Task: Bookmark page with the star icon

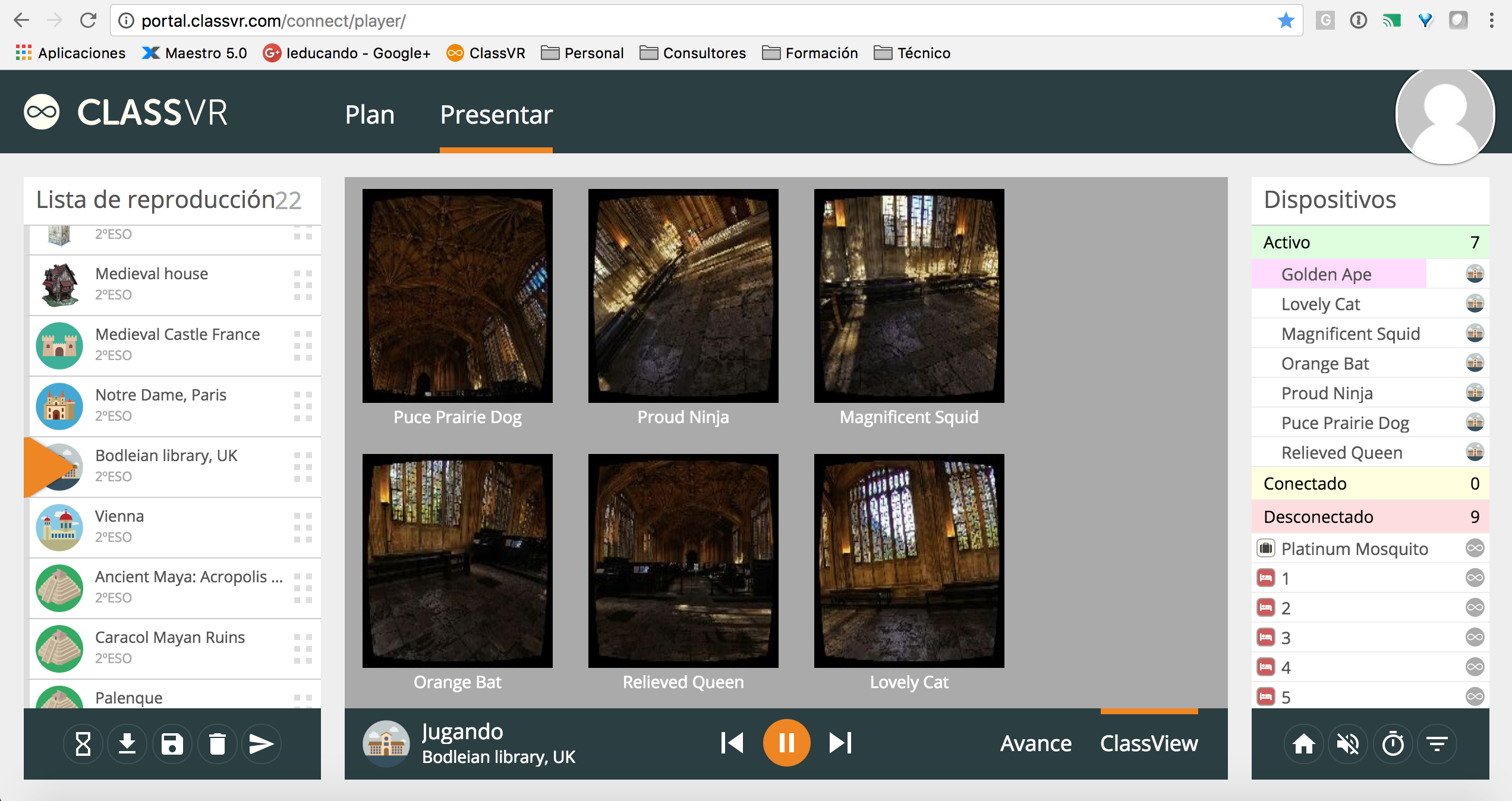Action: pos(1286,21)
